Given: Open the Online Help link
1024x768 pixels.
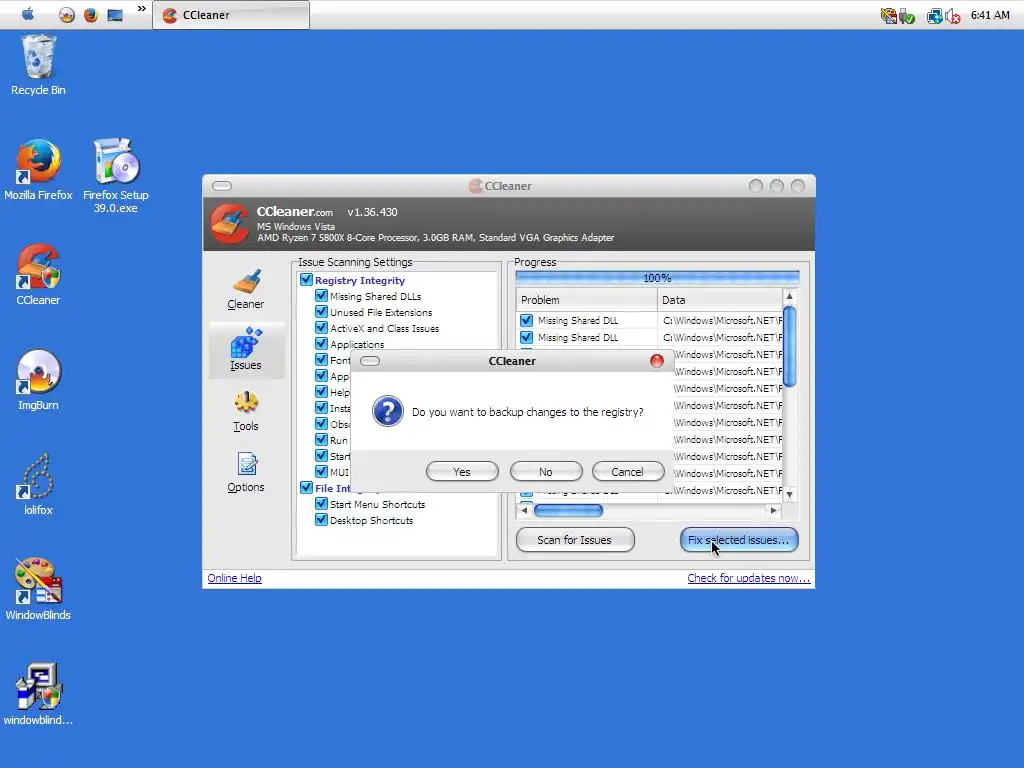Looking at the screenshot, I should tap(234, 578).
